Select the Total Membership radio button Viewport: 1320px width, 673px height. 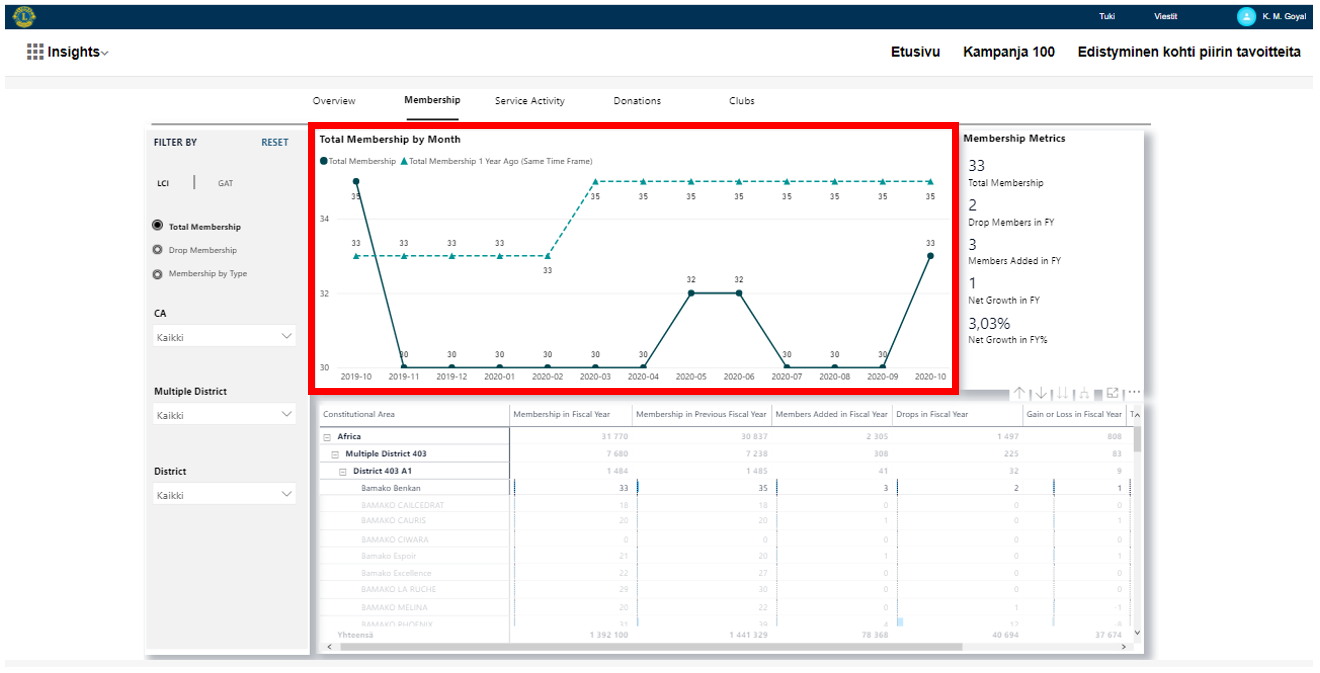coord(158,227)
